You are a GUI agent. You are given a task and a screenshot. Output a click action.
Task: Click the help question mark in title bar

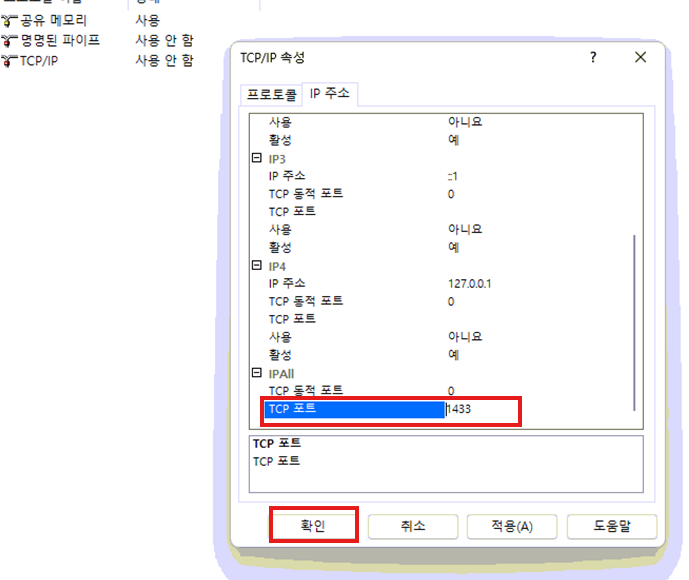tap(593, 57)
